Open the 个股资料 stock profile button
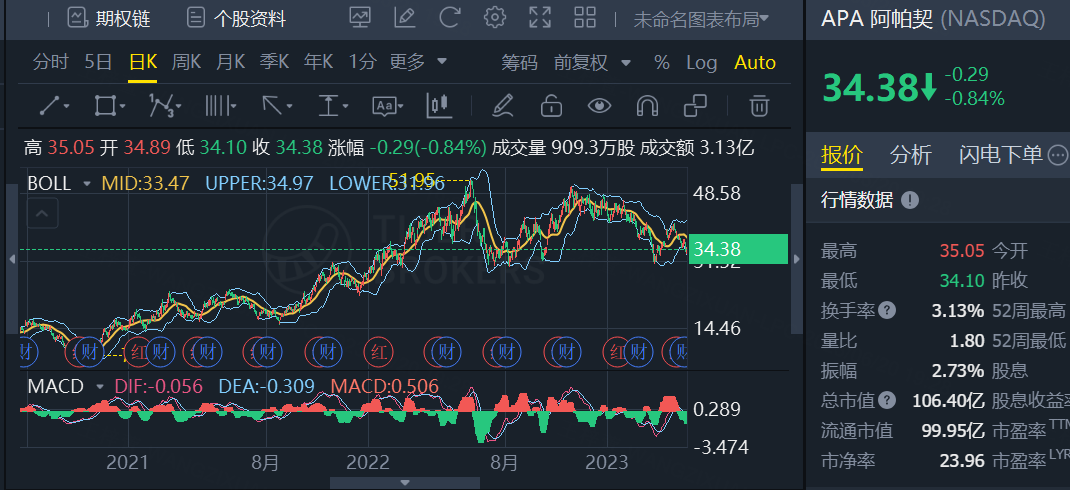Image resolution: width=1070 pixels, height=490 pixels. pyautogui.click(x=236, y=18)
